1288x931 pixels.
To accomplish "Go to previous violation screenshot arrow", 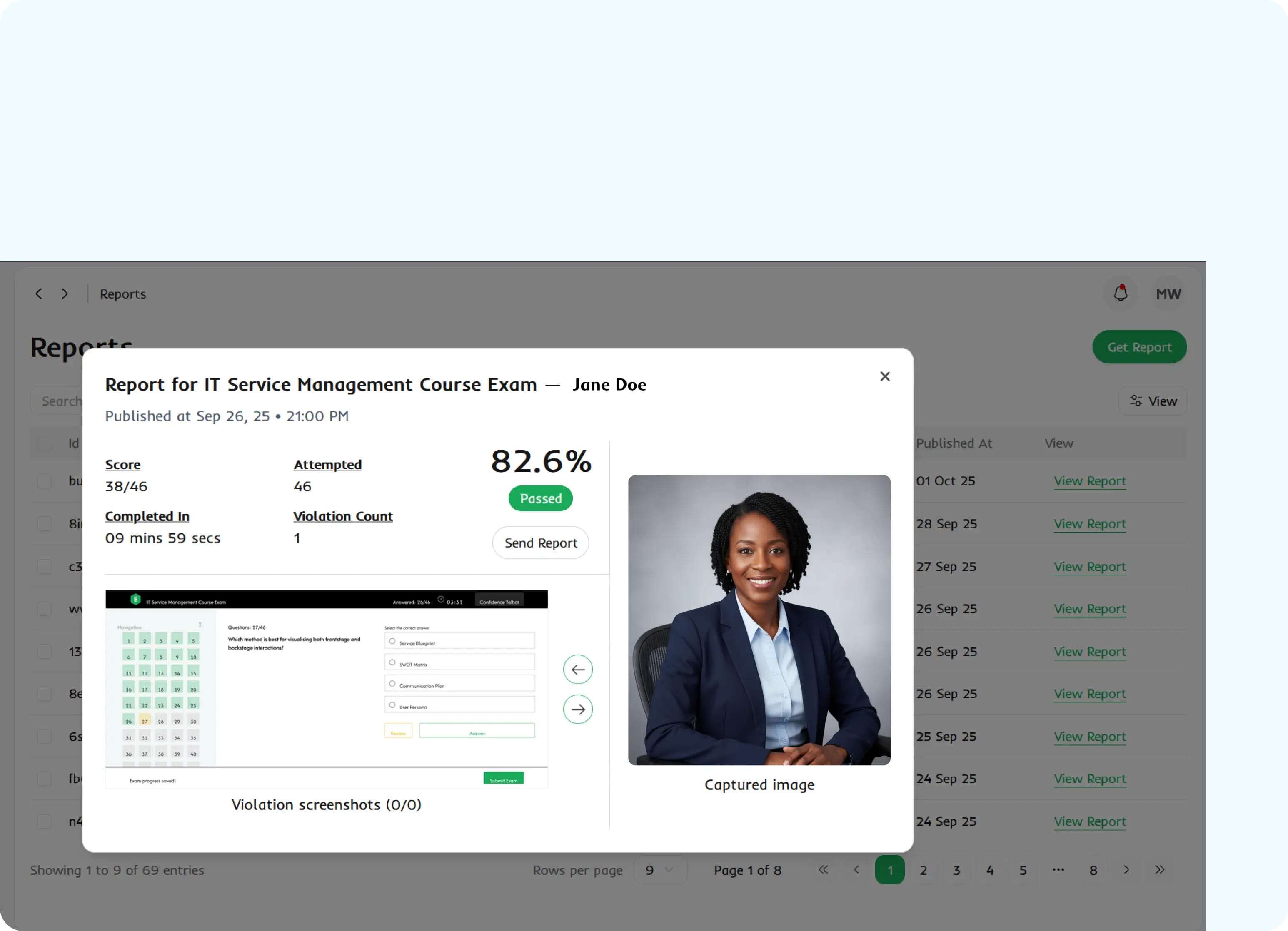I will 577,669.
